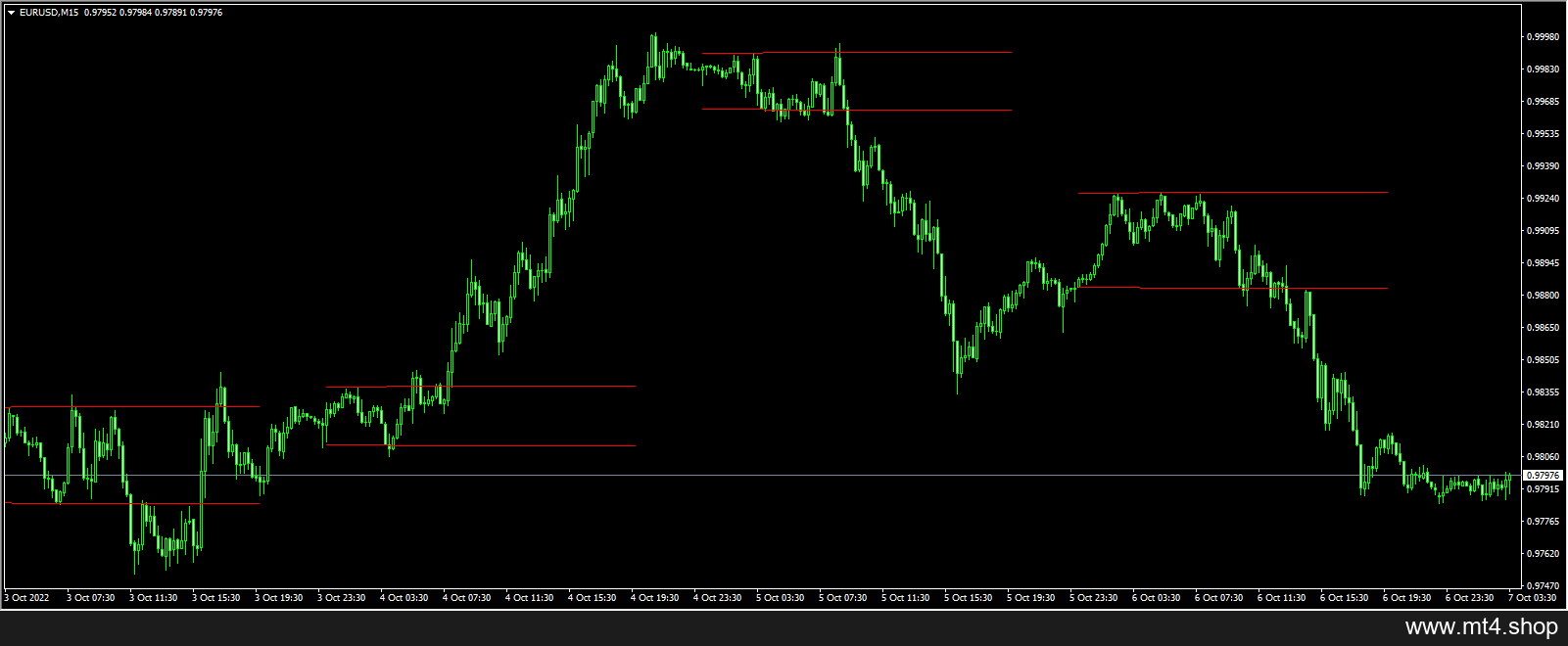Click time label 6 Oct 07:30
The width and height of the screenshot is (1568, 646).
pyautogui.click(x=1219, y=598)
